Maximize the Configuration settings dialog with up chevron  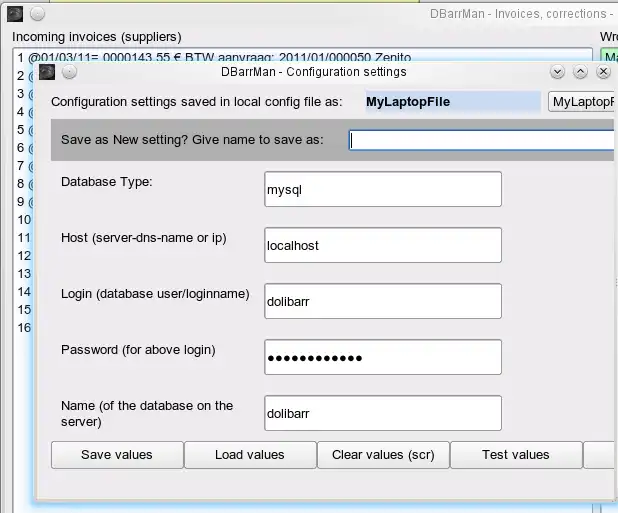pos(580,72)
